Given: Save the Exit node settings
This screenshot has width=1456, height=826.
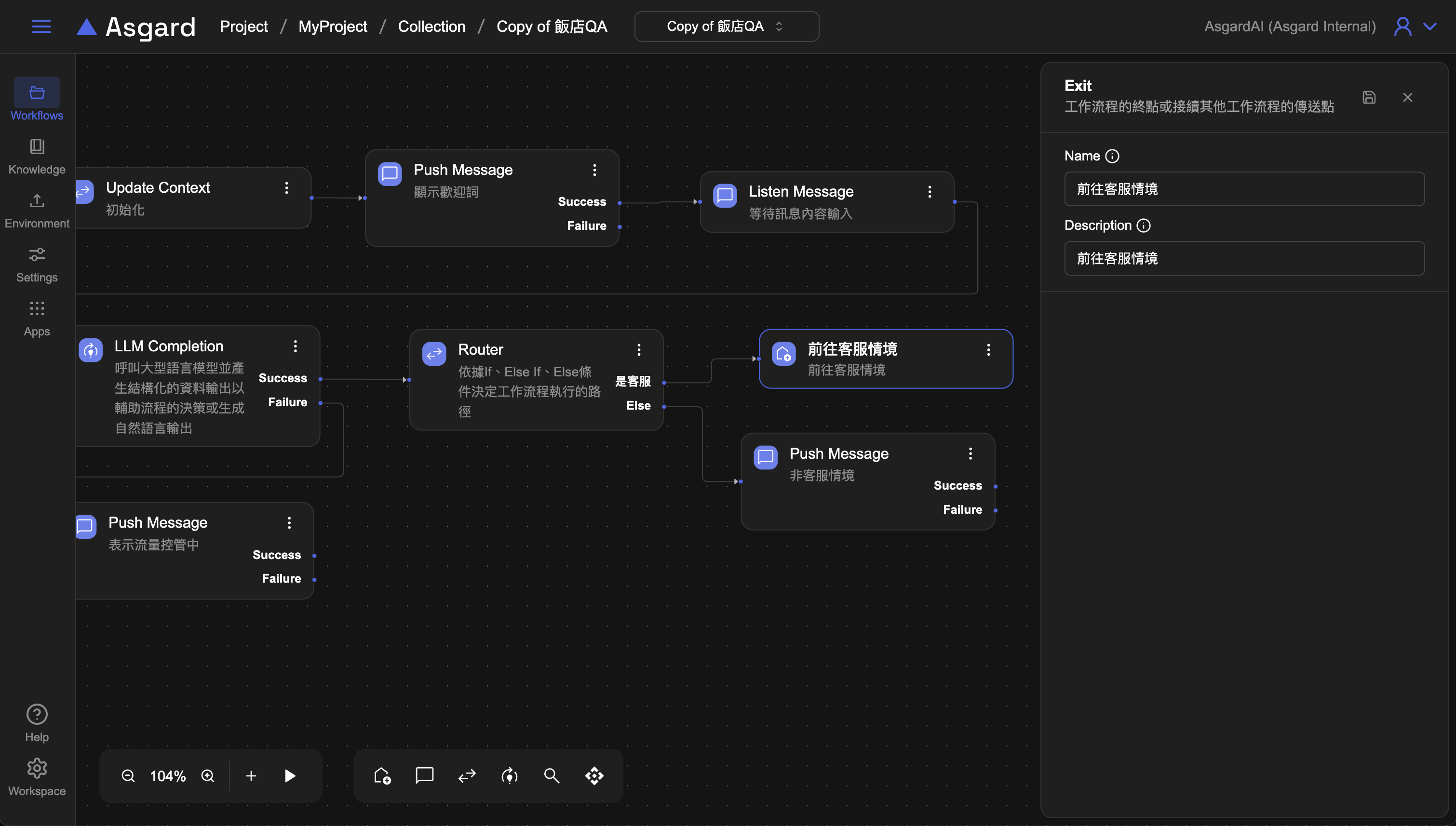Looking at the screenshot, I should coord(1369,97).
